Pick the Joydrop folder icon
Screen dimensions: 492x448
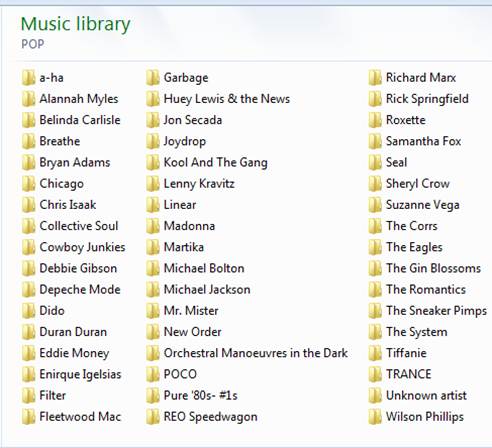click(x=153, y=141)
